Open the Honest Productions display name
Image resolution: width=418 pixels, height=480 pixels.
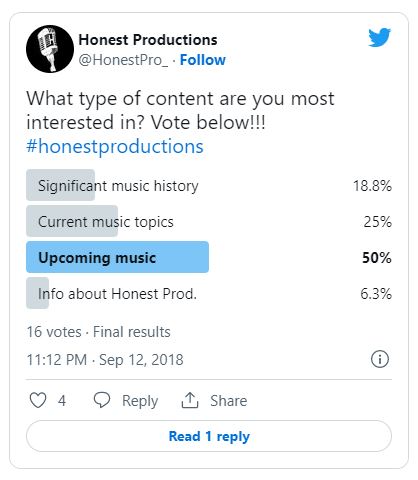tap(148, 40)
